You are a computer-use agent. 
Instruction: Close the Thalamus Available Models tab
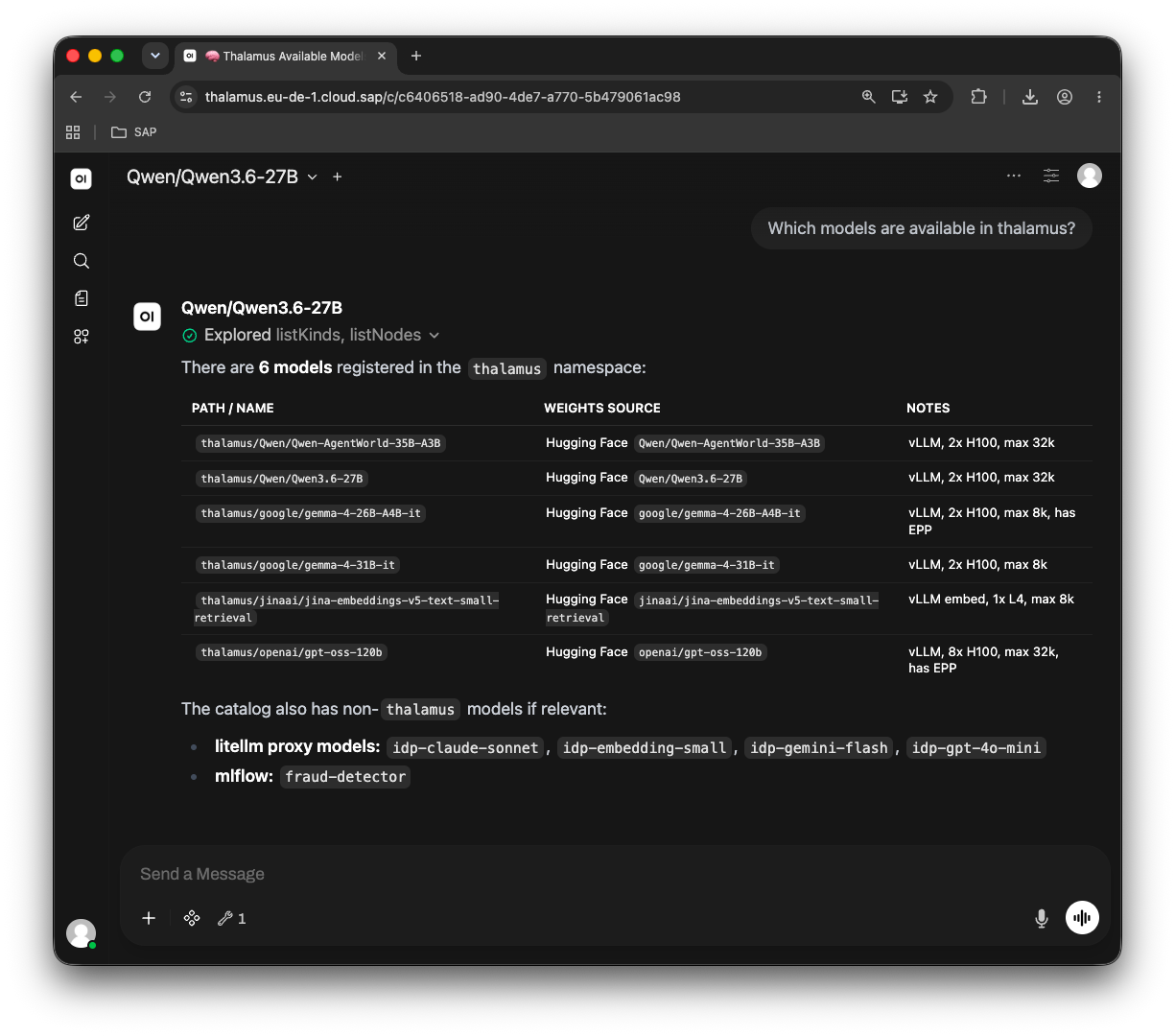click(x=382, y=56)
